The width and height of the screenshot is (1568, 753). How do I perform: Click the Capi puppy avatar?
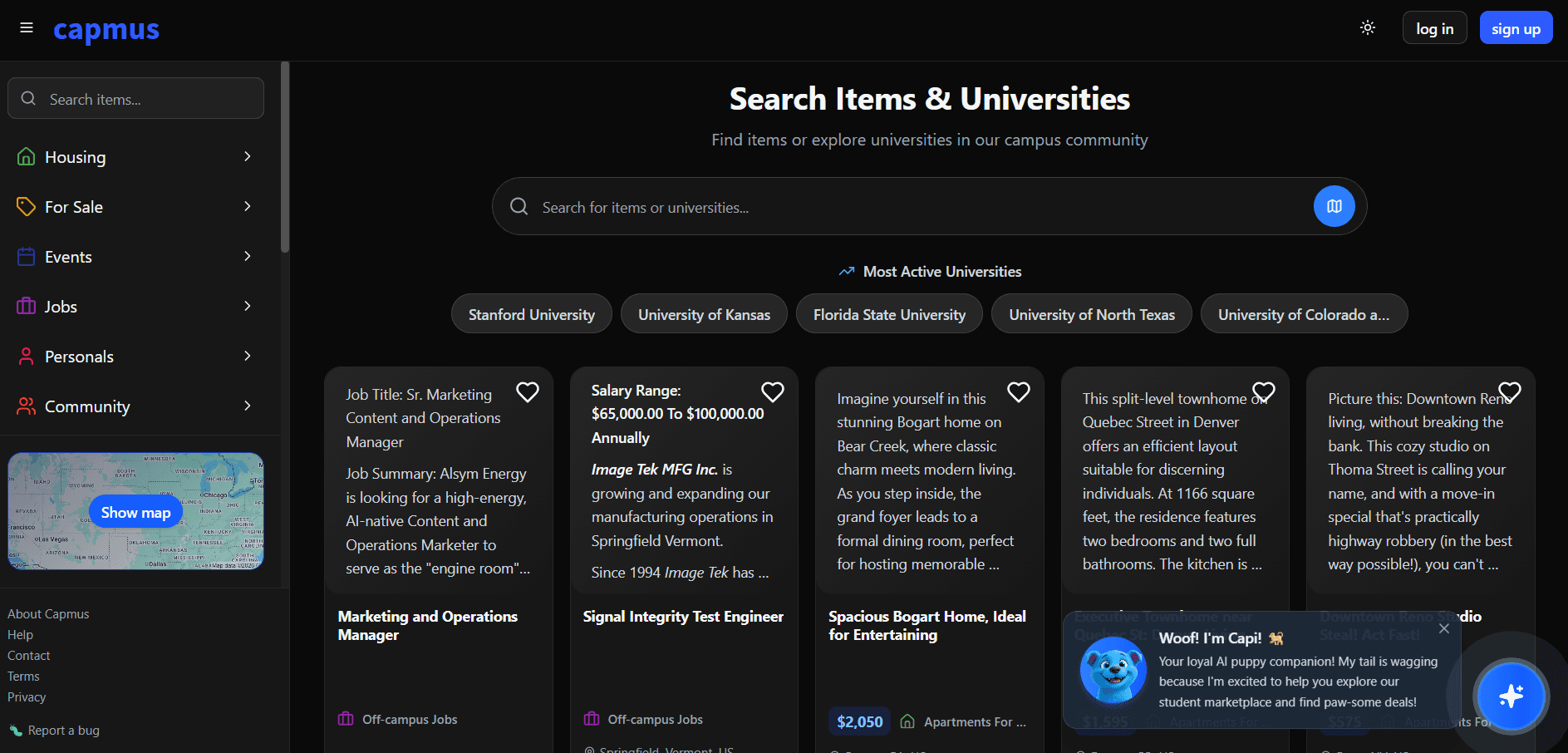(x=1113, y=670)
